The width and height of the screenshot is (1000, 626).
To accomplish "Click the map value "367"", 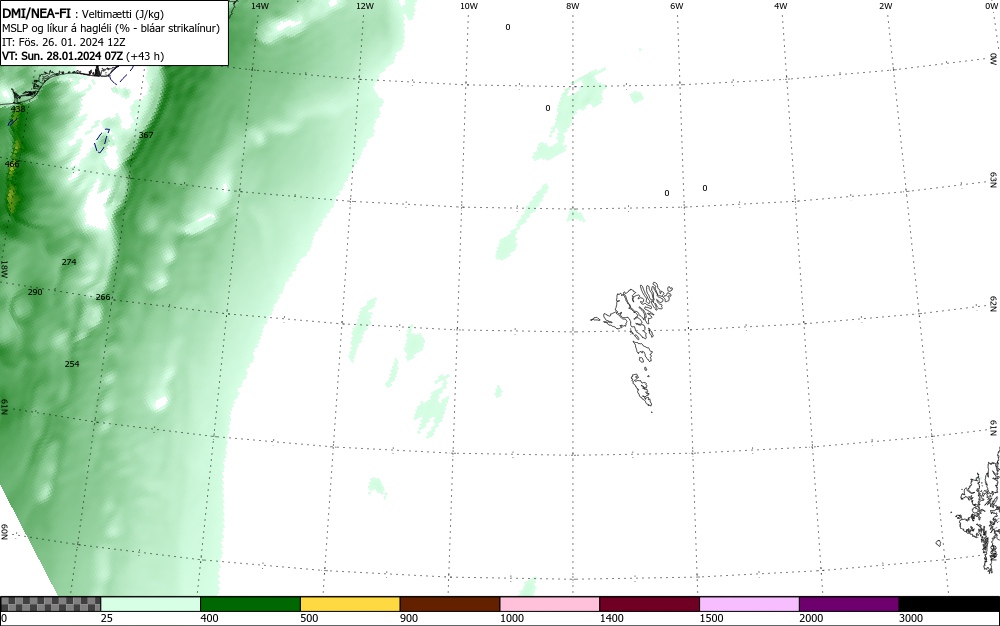I will tap(146, 135).
